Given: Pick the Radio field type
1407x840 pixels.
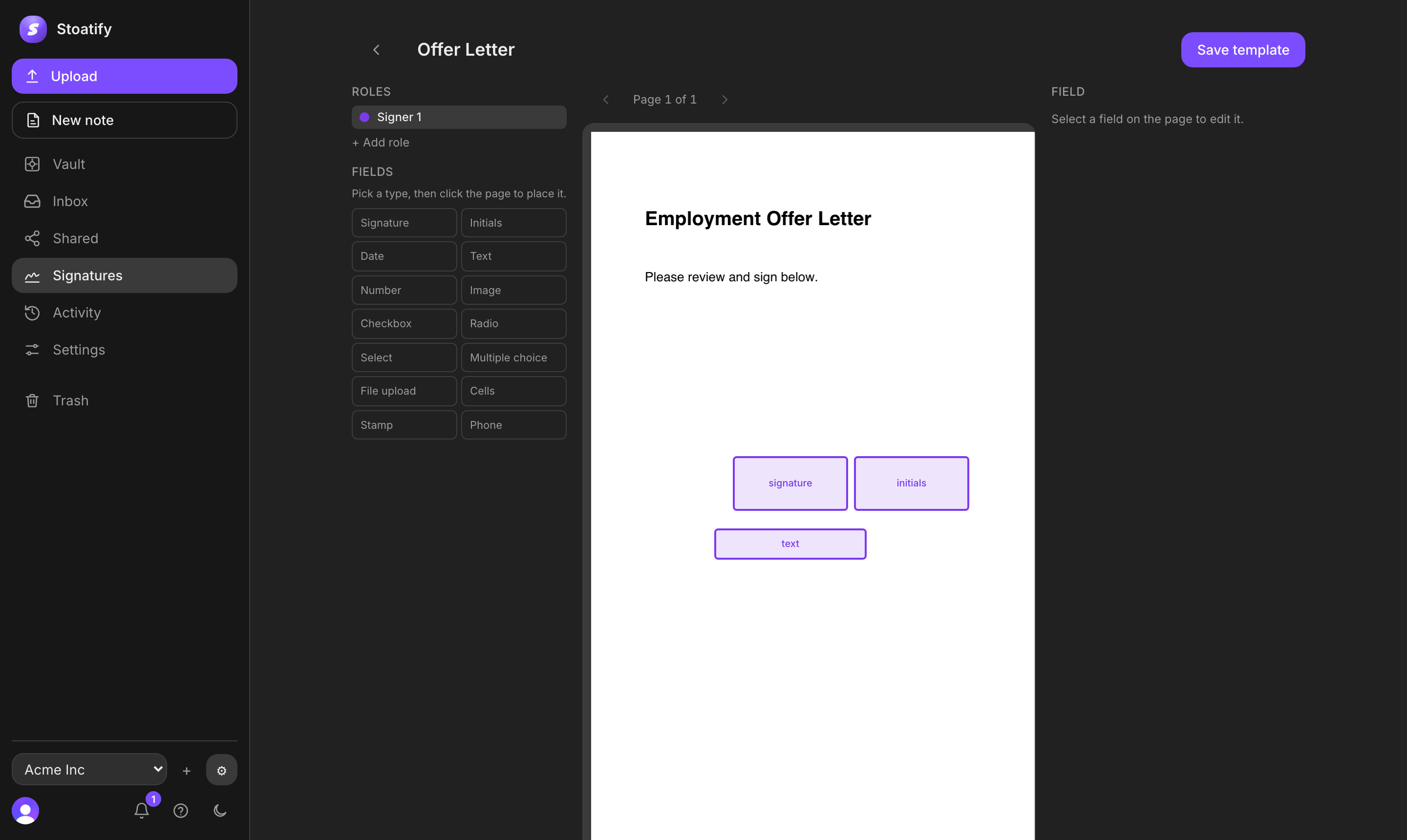Looking at the screenshot, I should (x=513, y=323).
